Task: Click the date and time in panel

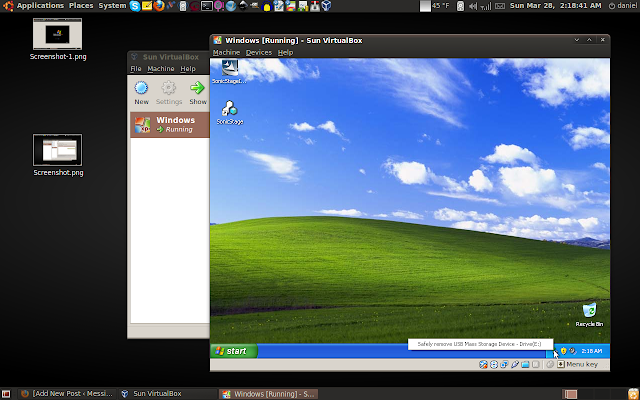Action: [556, 6]
